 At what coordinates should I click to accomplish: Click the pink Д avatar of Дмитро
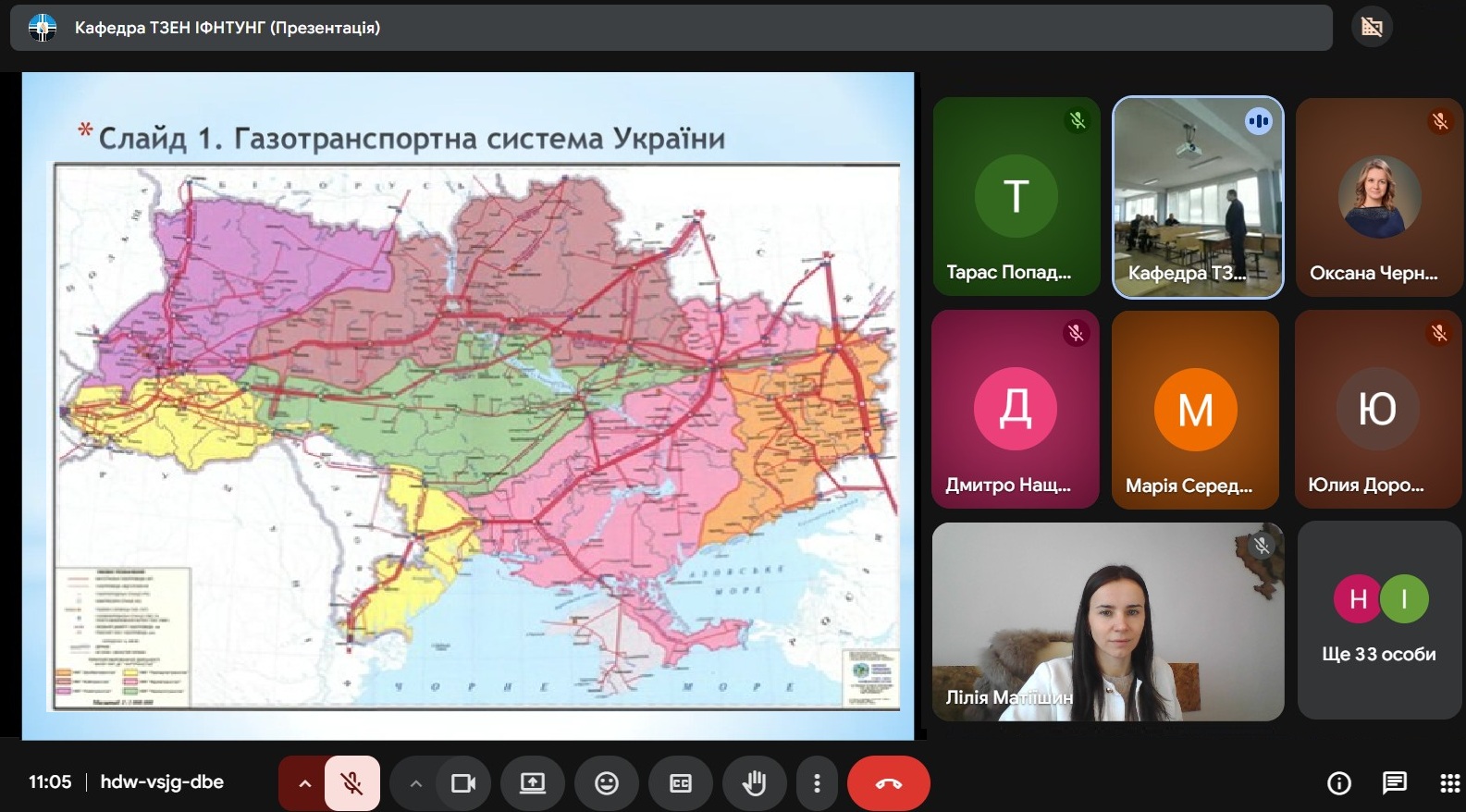tap(1016, 409)
